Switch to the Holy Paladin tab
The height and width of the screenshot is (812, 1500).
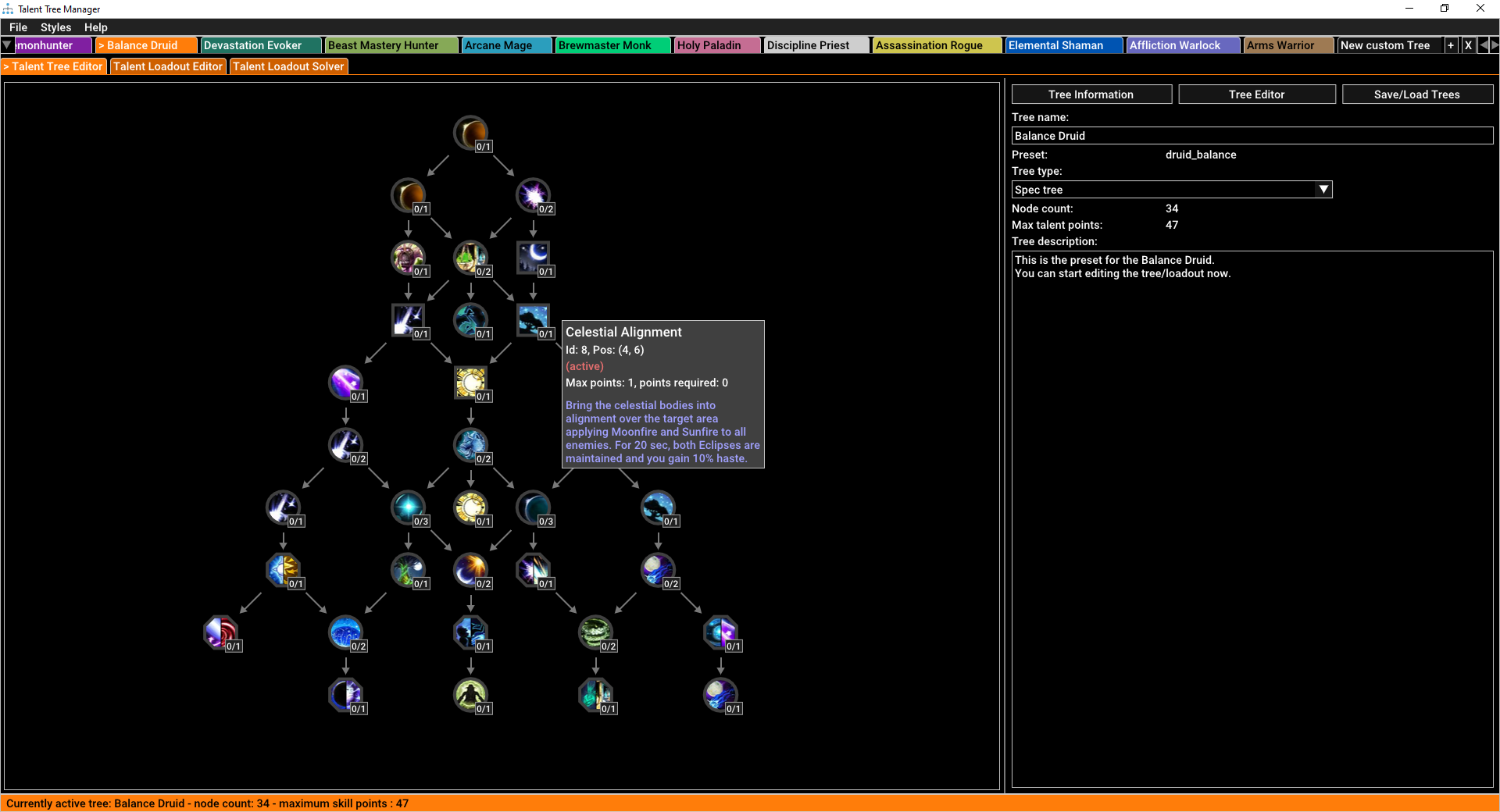click(x=717, y=45)
